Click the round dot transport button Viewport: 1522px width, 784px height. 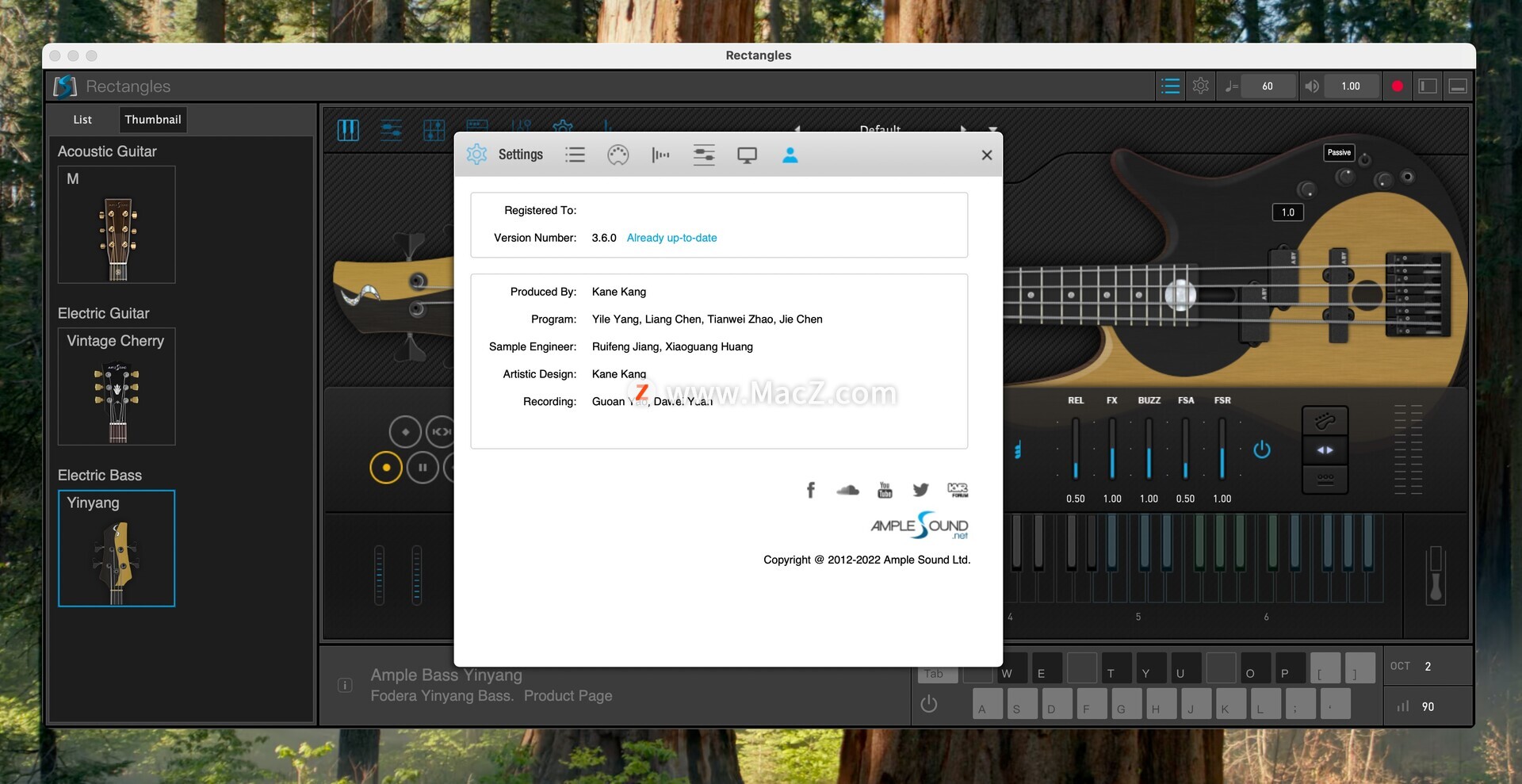click(405, 432)
